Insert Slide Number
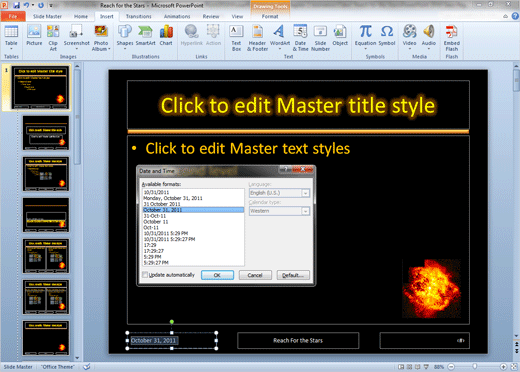Image resolution: width=520 pixels, height=372 pixels. (x=320, y=38)
